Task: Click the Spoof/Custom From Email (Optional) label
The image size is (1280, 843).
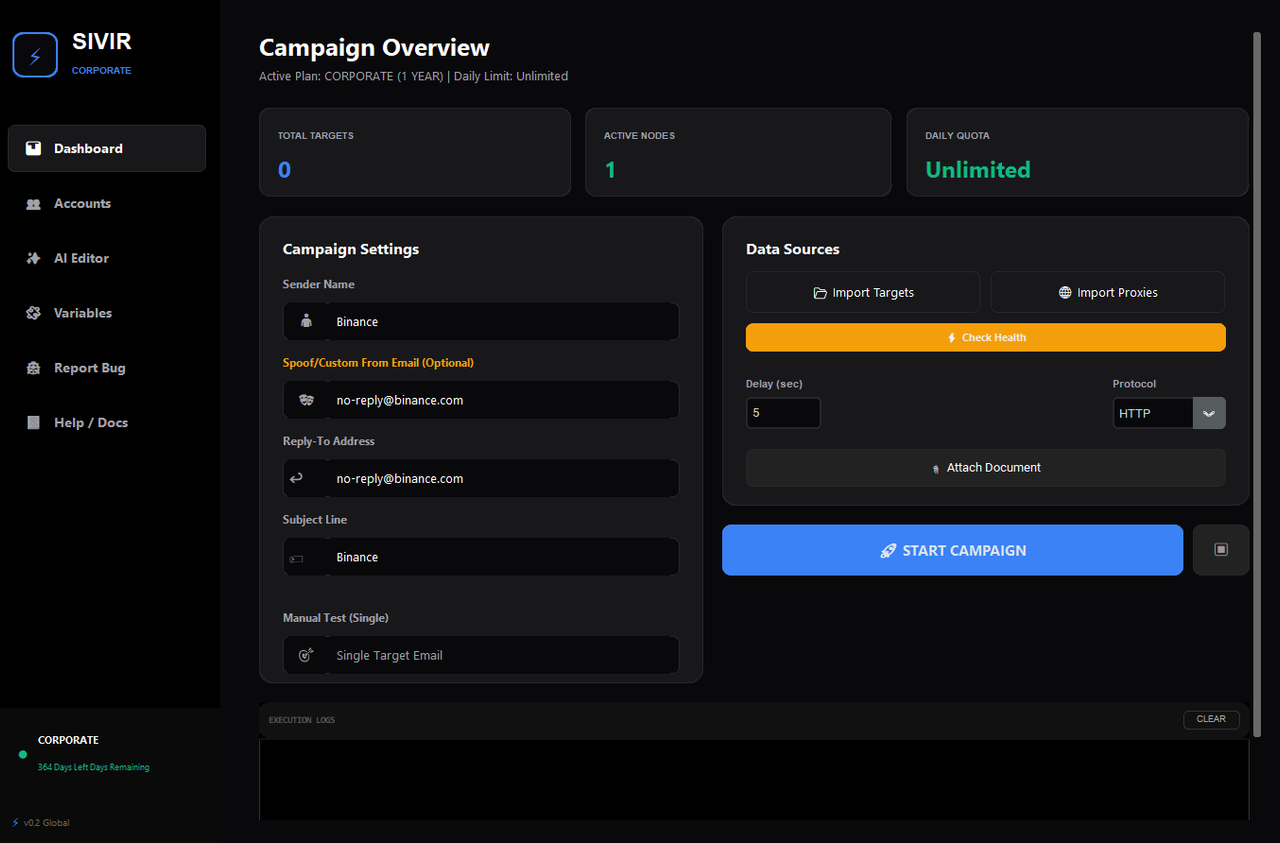Action: [378, 363]
